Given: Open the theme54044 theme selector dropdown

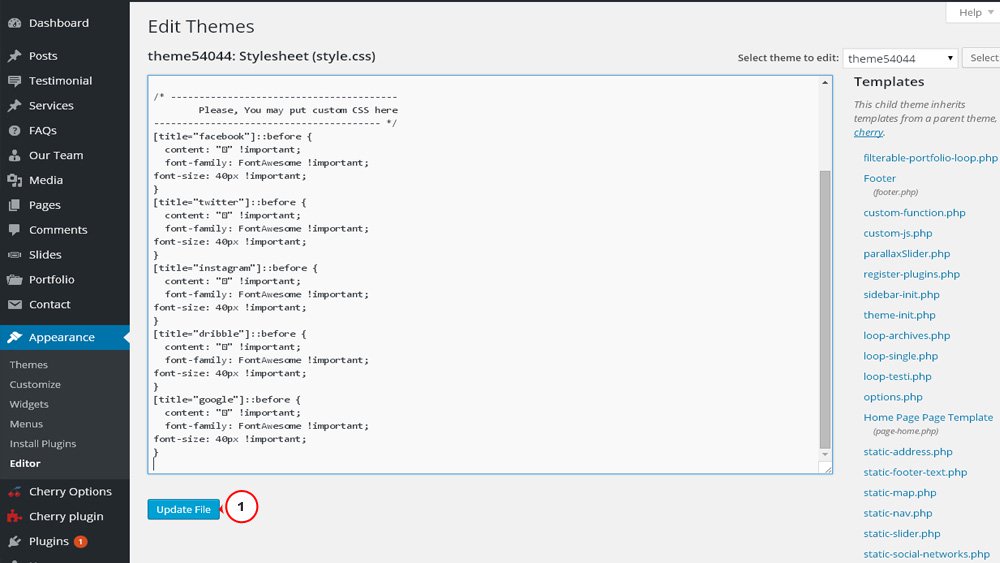Looking at the screenshot, I should pyautogui.click(x=901, y=58).
